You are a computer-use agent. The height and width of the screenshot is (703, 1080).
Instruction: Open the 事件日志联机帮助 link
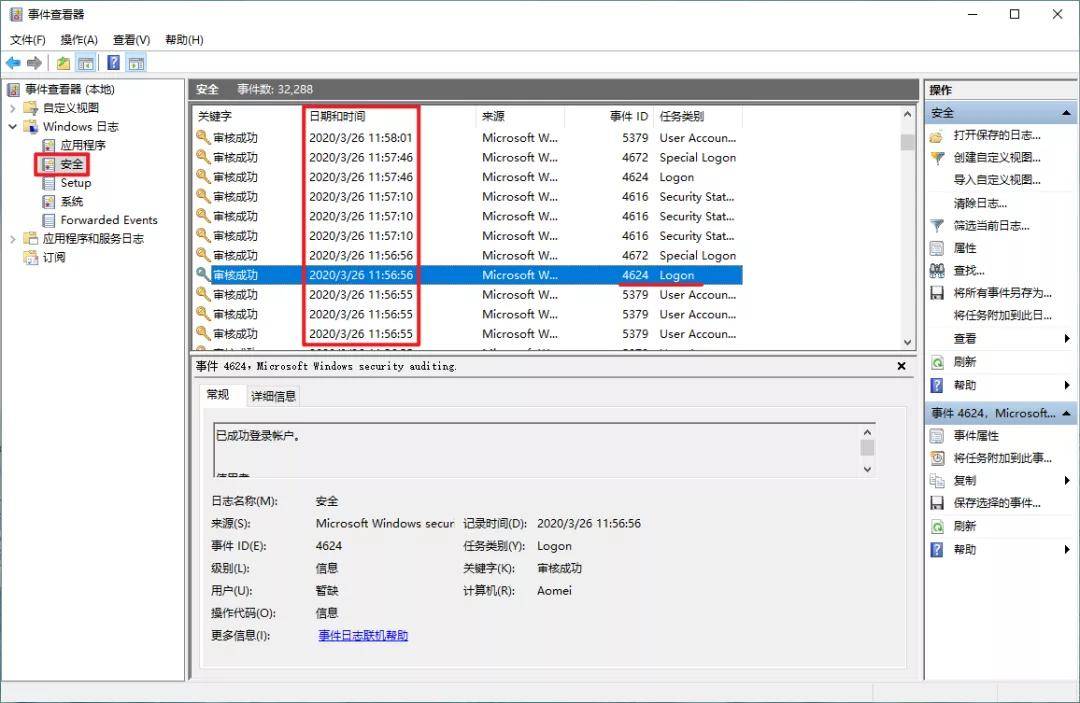click(x=363, y=636)
